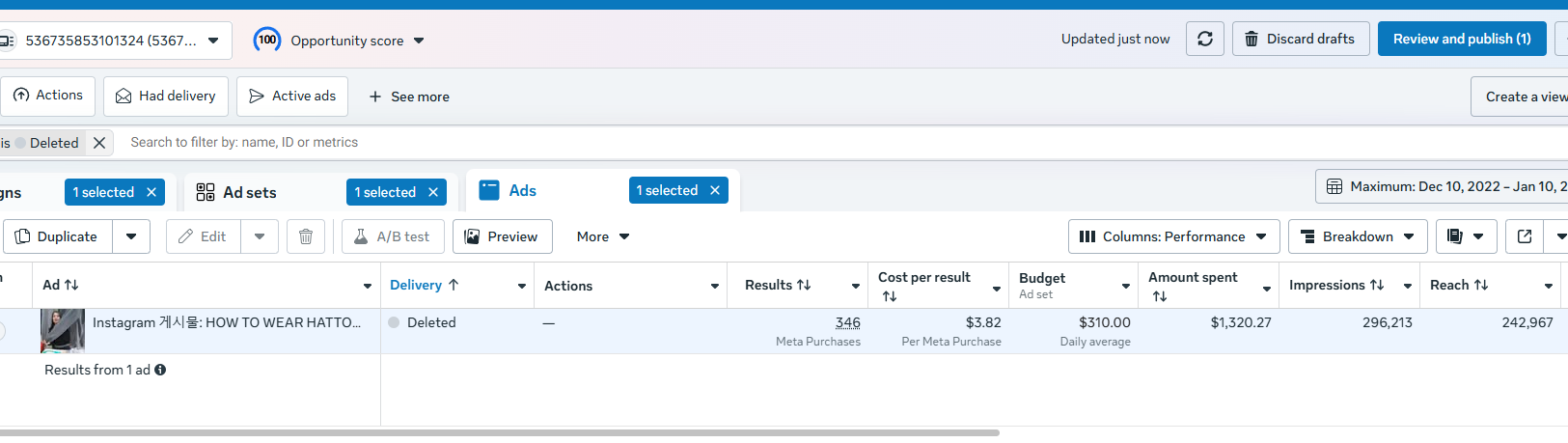Image resolution: width=1568 pixels, height=443 pixels.
Task: Remove the Deleted filter chip
Action: tap(99, 143)
